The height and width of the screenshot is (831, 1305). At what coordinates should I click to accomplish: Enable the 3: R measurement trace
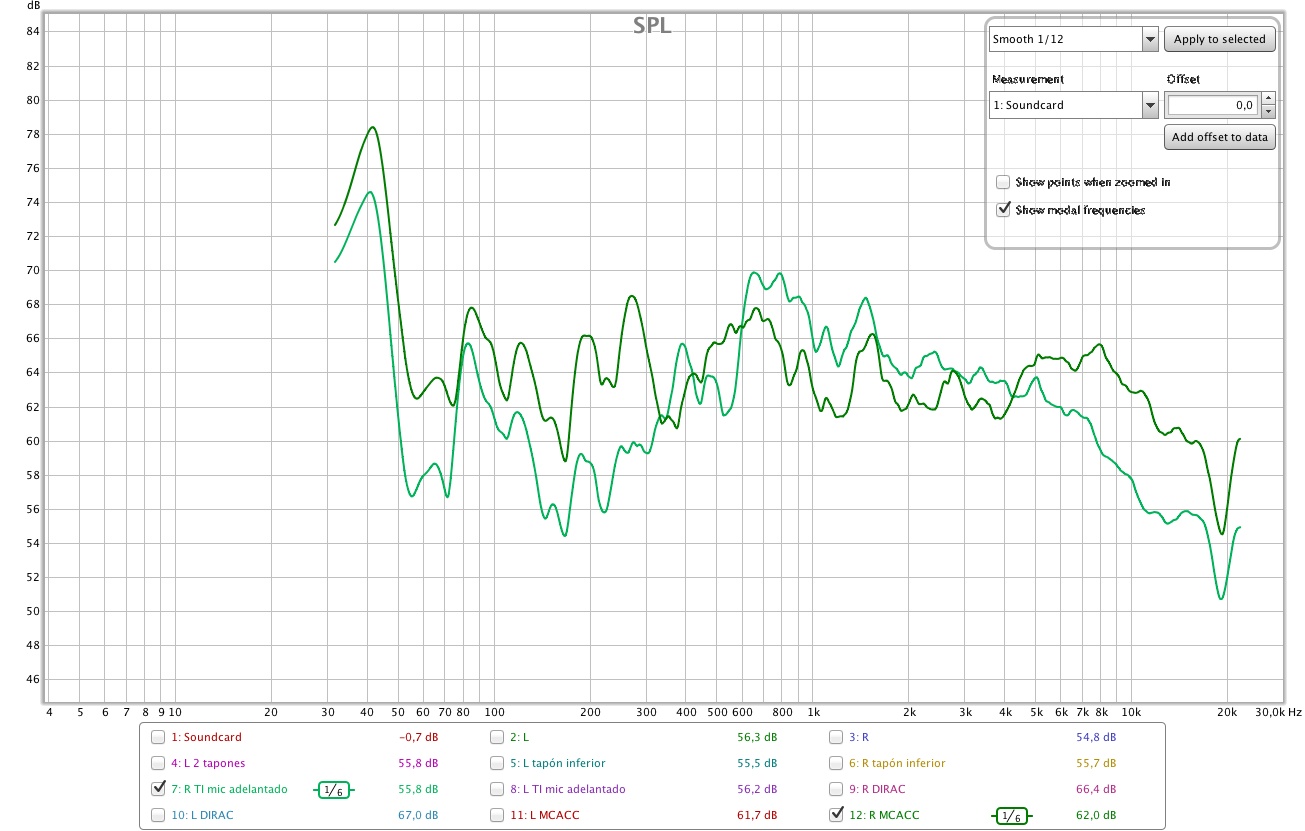836,737
